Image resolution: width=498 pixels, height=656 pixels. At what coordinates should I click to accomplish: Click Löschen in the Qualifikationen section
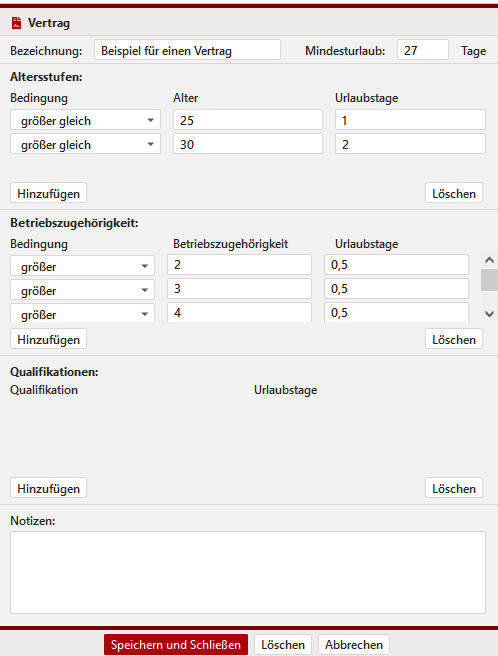coord(454,488)
